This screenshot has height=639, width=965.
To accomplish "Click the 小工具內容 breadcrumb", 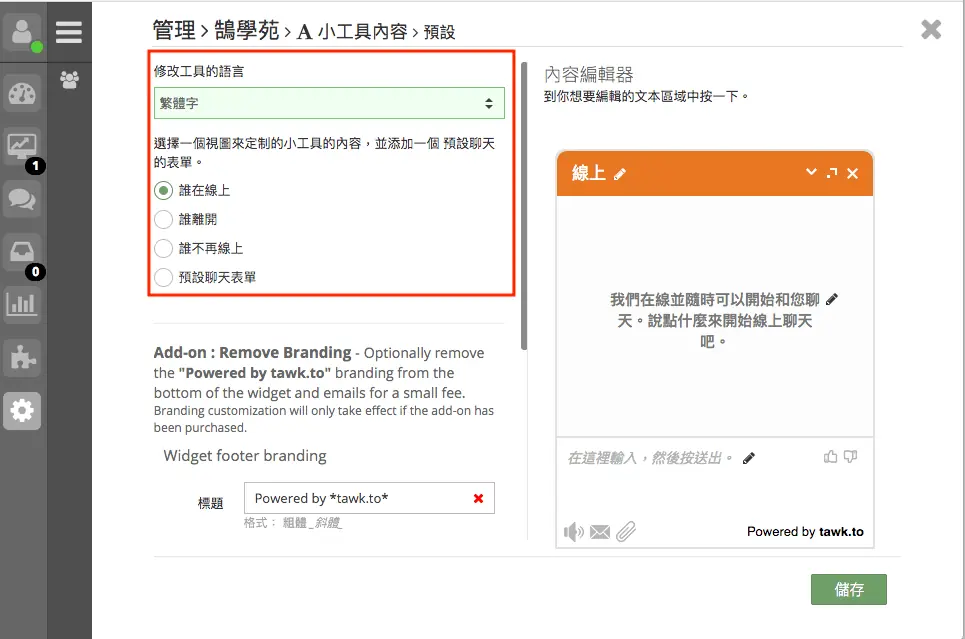I will click(362, 31).
